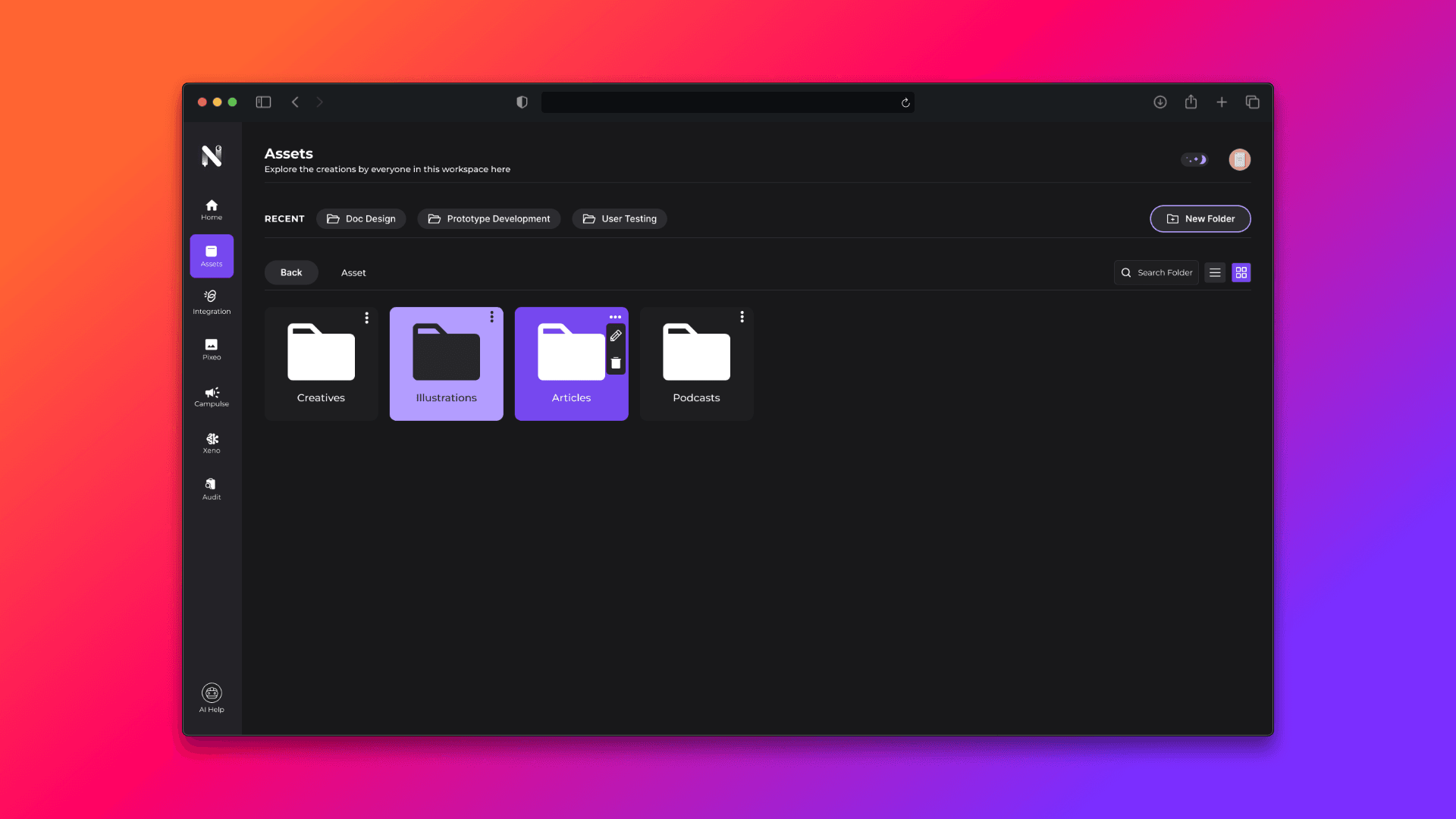Click trash delete icon on Articles
Image resolution: width=1456 pixels, height=819 pixels.
pos(616,362)
